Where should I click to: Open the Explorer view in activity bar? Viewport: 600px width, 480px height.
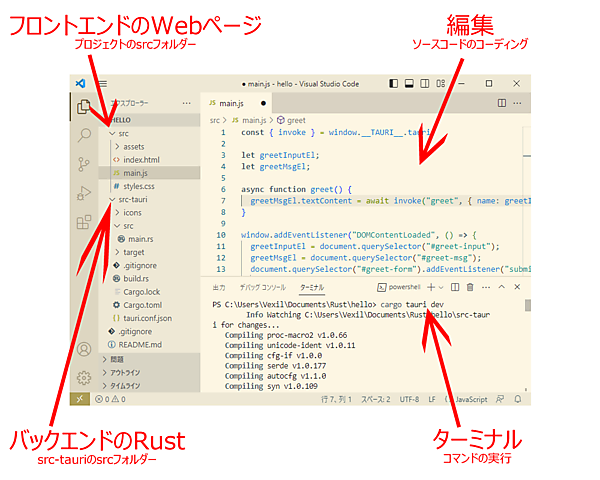pyautogui.click(x=84, y=107)
